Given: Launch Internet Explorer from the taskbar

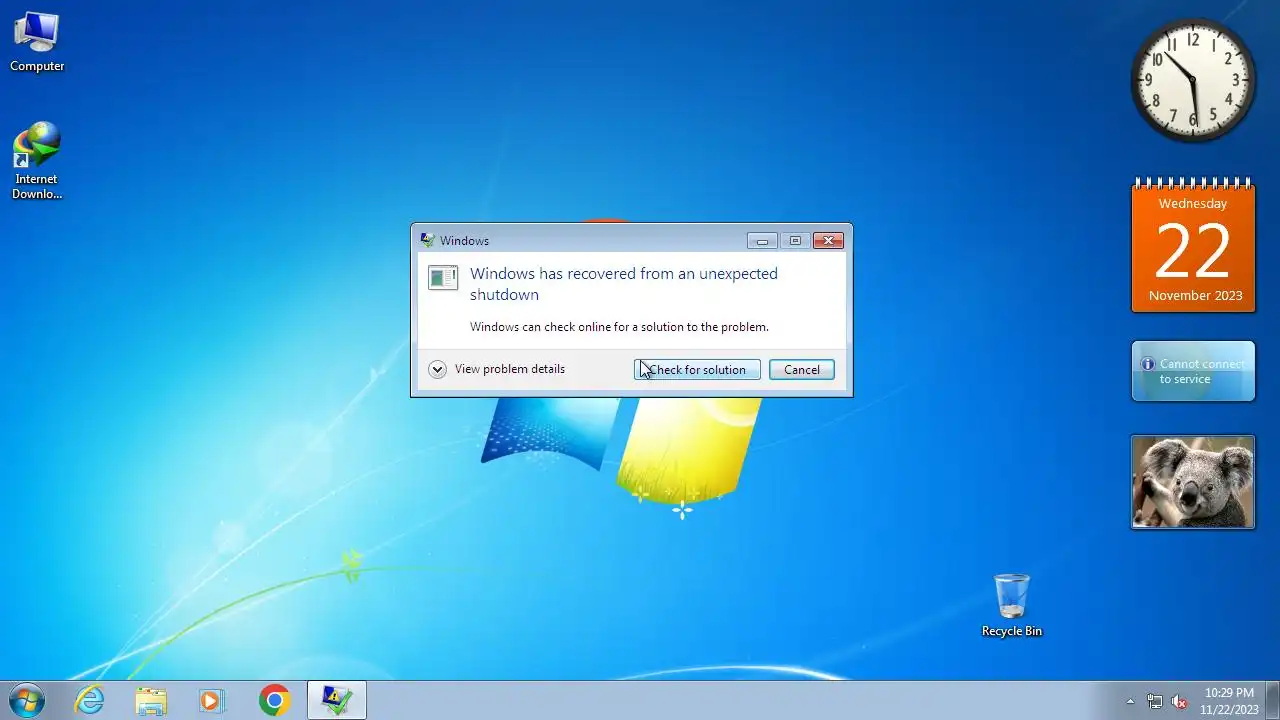Looking at the screenshot, I should point(90,700).
